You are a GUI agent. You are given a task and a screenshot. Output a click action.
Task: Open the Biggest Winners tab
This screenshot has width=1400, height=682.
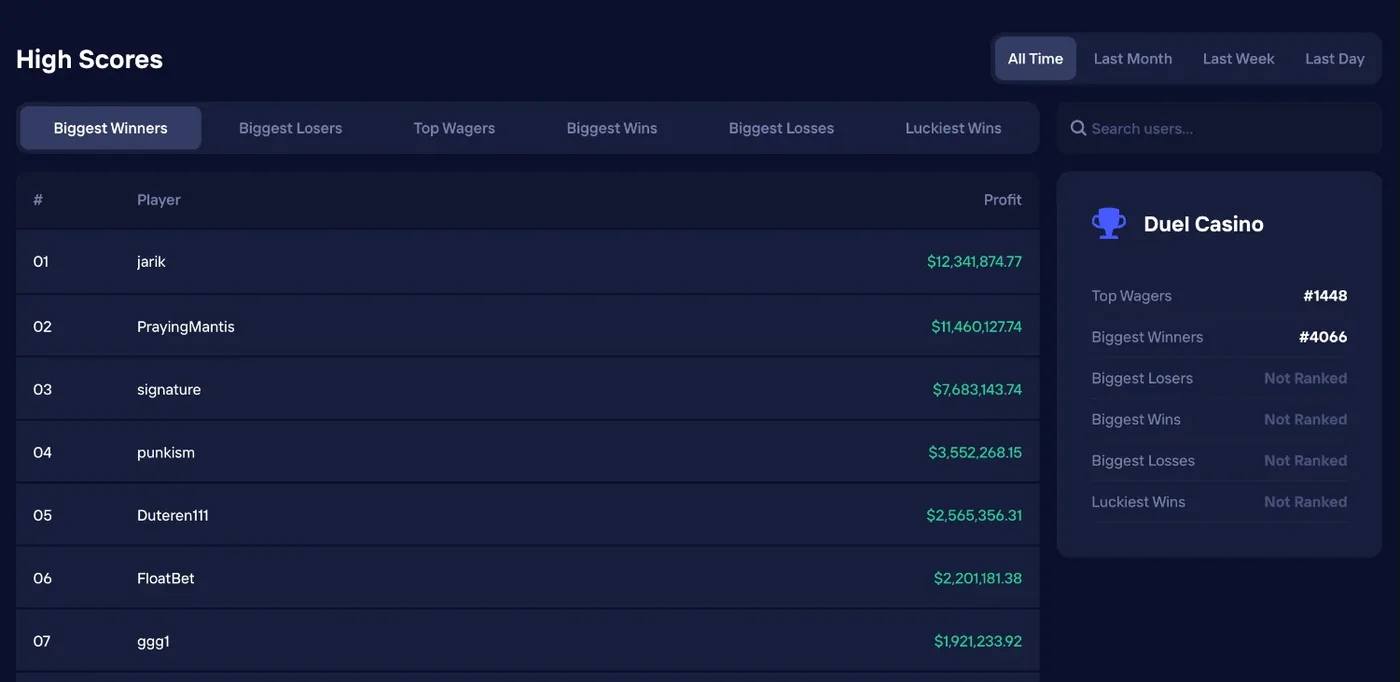tap(111, 128)
